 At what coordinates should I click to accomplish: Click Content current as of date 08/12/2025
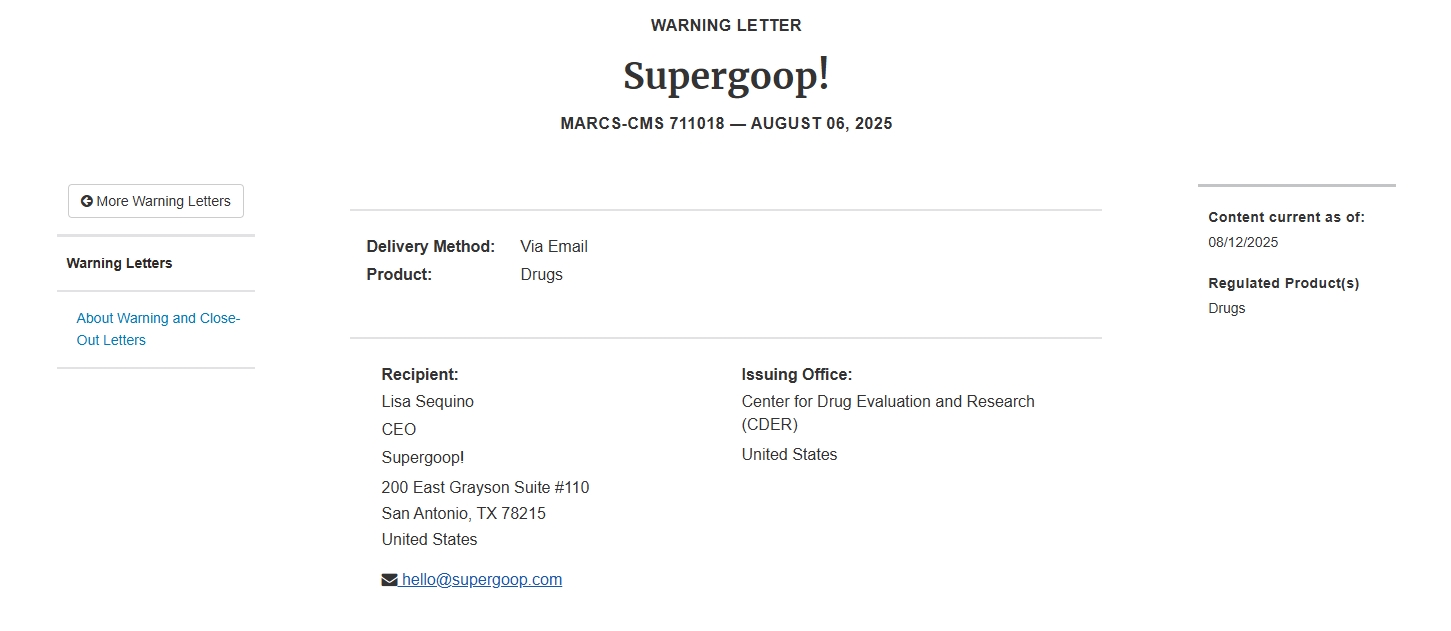(x=1243, y=243)
